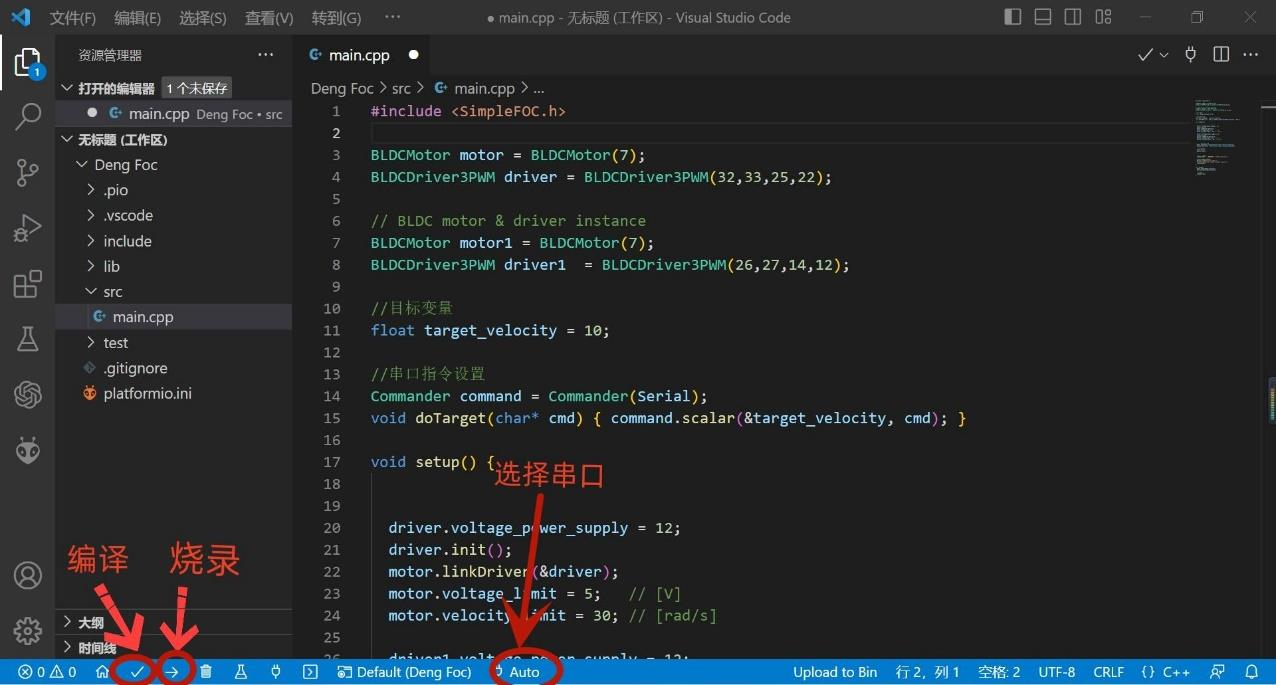Viewport: 1276px width, 685px height.
Task: Open platformio.ini in the explorer
Action: (147, 393)
